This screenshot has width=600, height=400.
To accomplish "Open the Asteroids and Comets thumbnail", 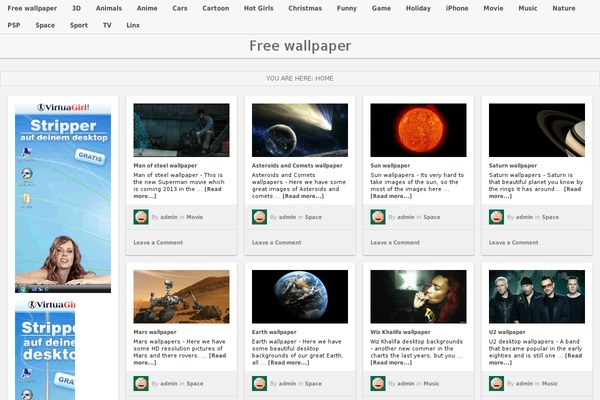I will point(300,130).
